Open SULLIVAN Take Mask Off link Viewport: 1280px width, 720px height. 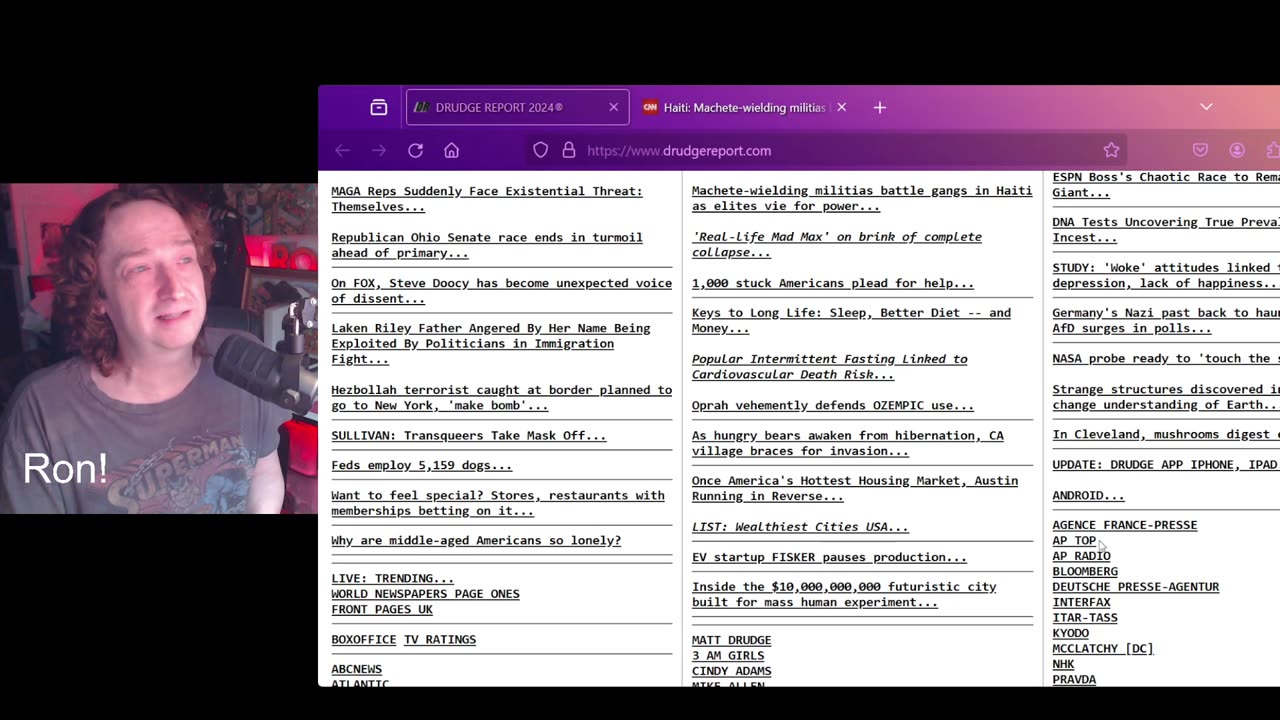click(x=468, y=436)
